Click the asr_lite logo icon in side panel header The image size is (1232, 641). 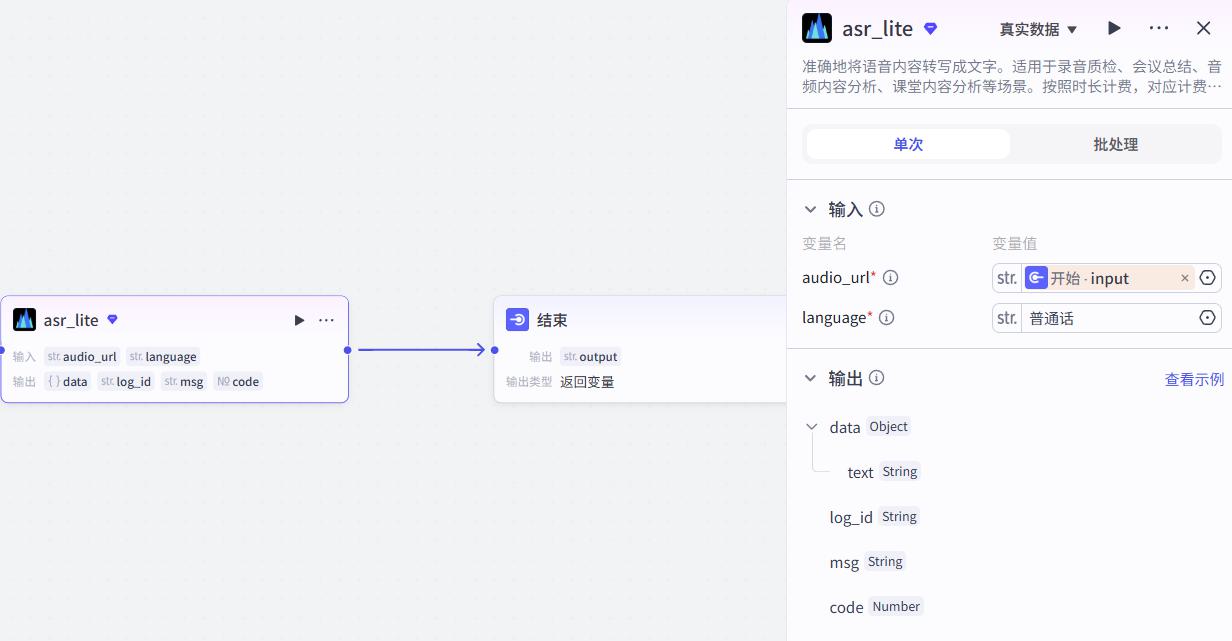[817, 28]
